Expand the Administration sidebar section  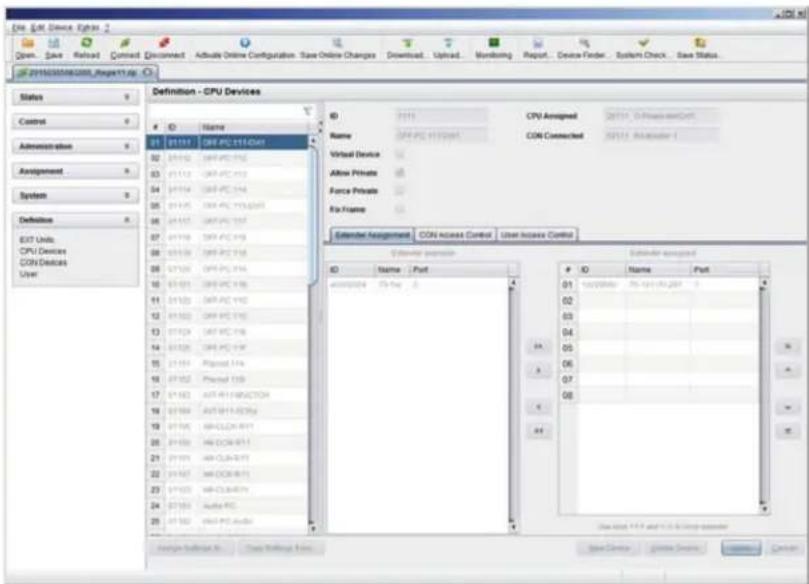point(75,147)
